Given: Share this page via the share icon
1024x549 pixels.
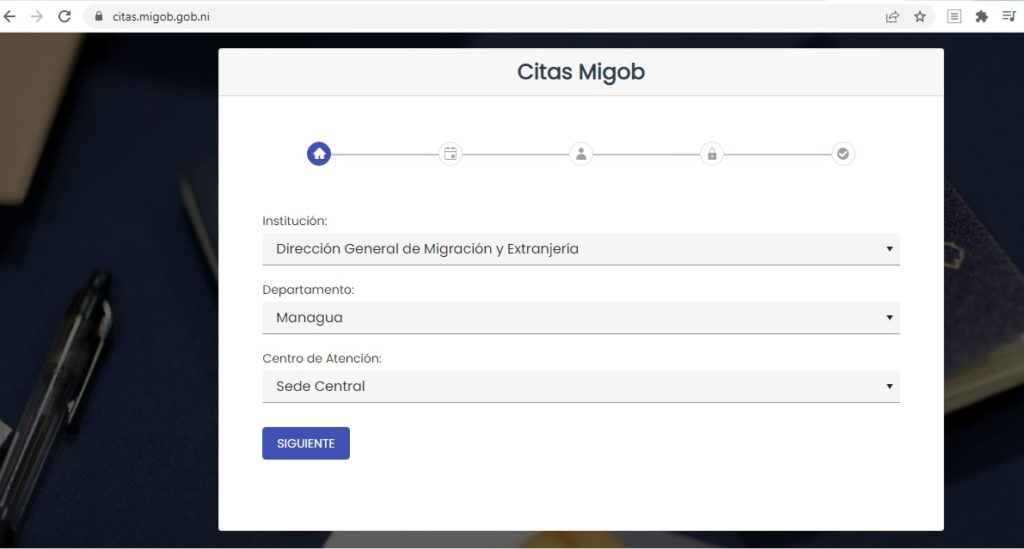Looking at the screenshot, I should [x=892, y=16].
